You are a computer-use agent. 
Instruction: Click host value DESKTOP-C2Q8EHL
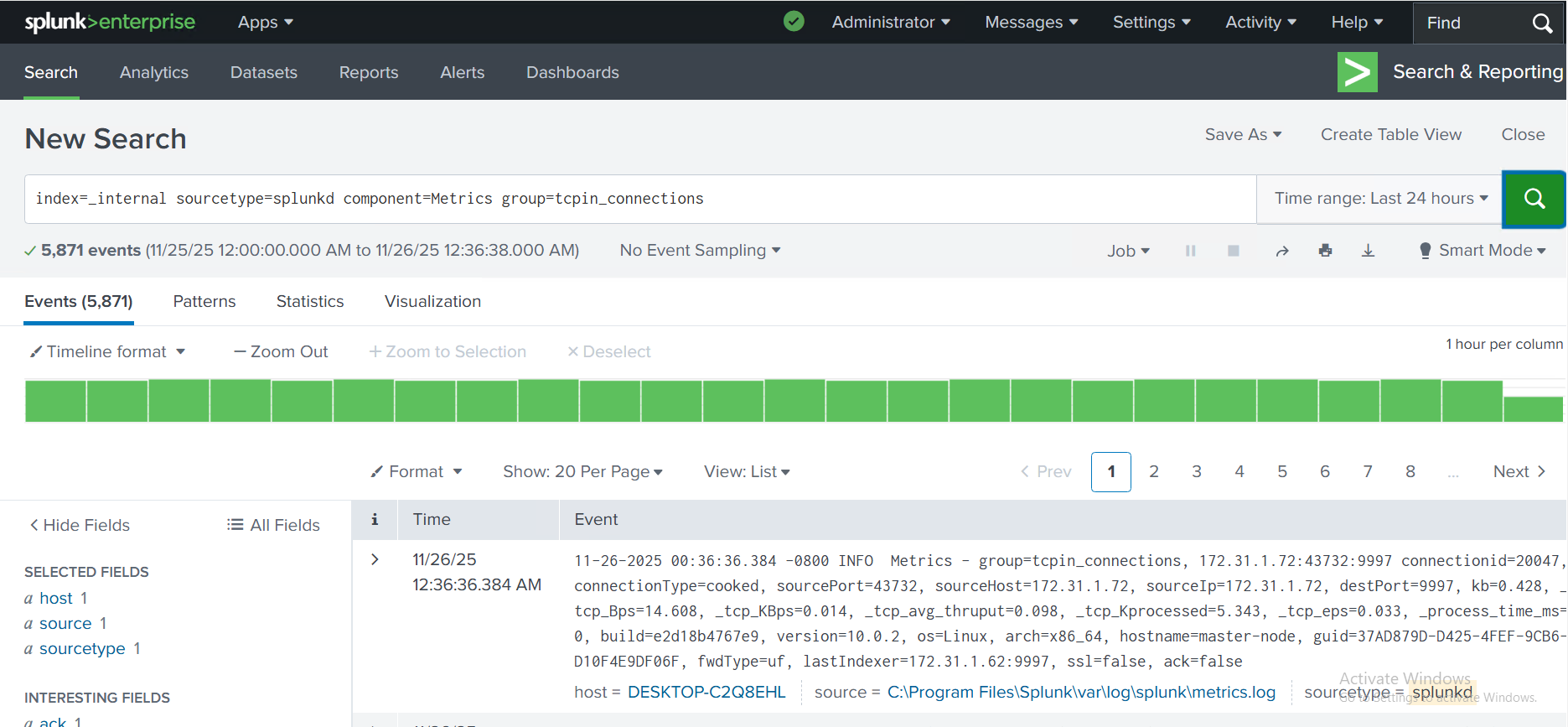coord(706,693)
